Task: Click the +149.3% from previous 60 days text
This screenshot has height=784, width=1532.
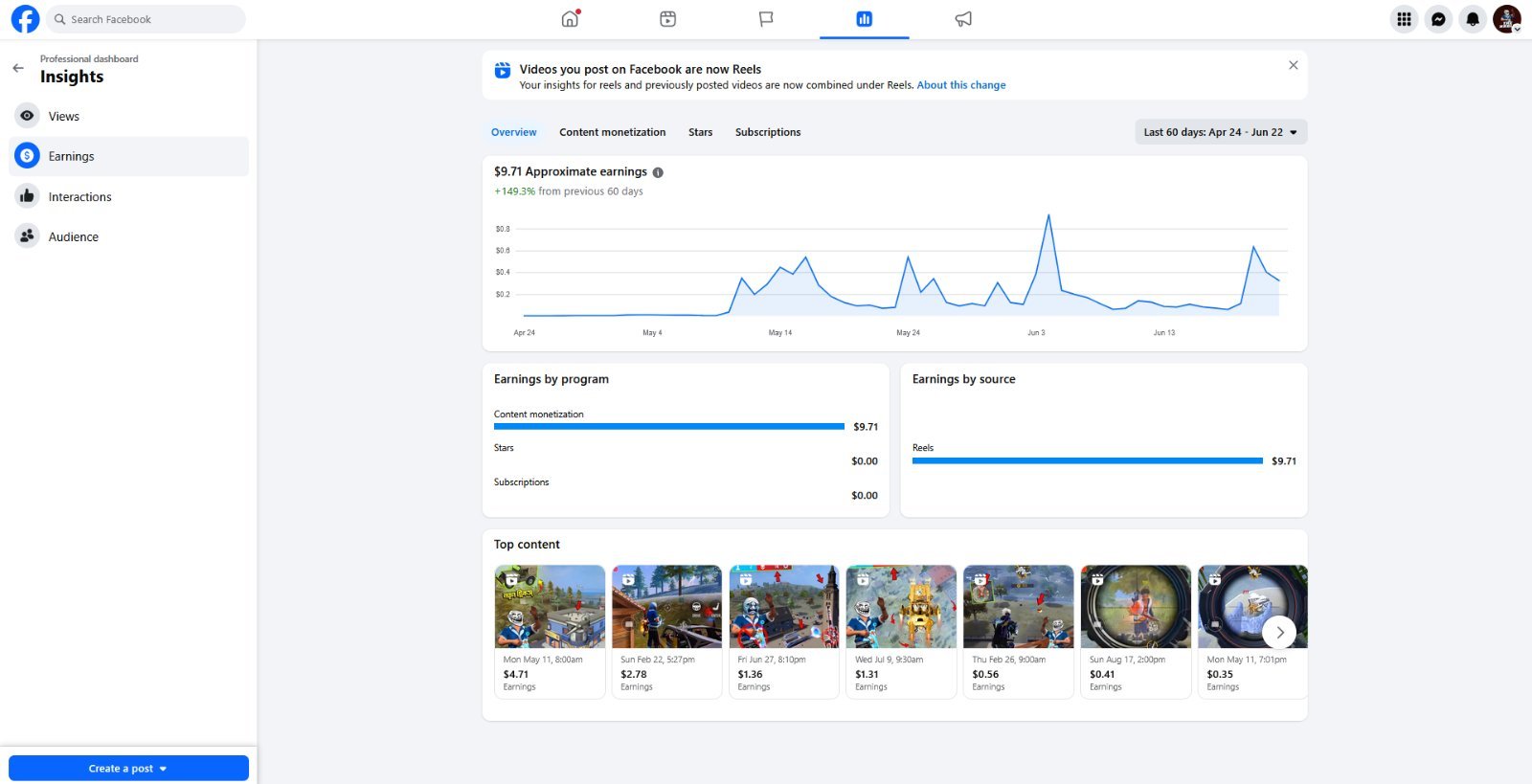Action: (569, 191)
